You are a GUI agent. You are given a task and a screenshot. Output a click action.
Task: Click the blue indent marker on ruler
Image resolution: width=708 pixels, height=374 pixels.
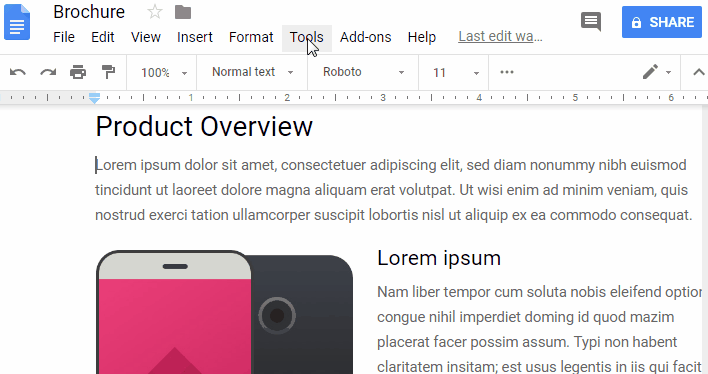coord(94,98)
